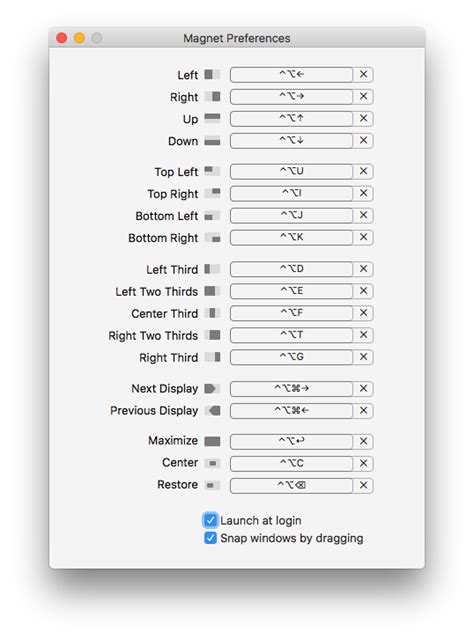
Task: Click the Bottom Left quarter layout icon
Action: [x=212, y=216]
